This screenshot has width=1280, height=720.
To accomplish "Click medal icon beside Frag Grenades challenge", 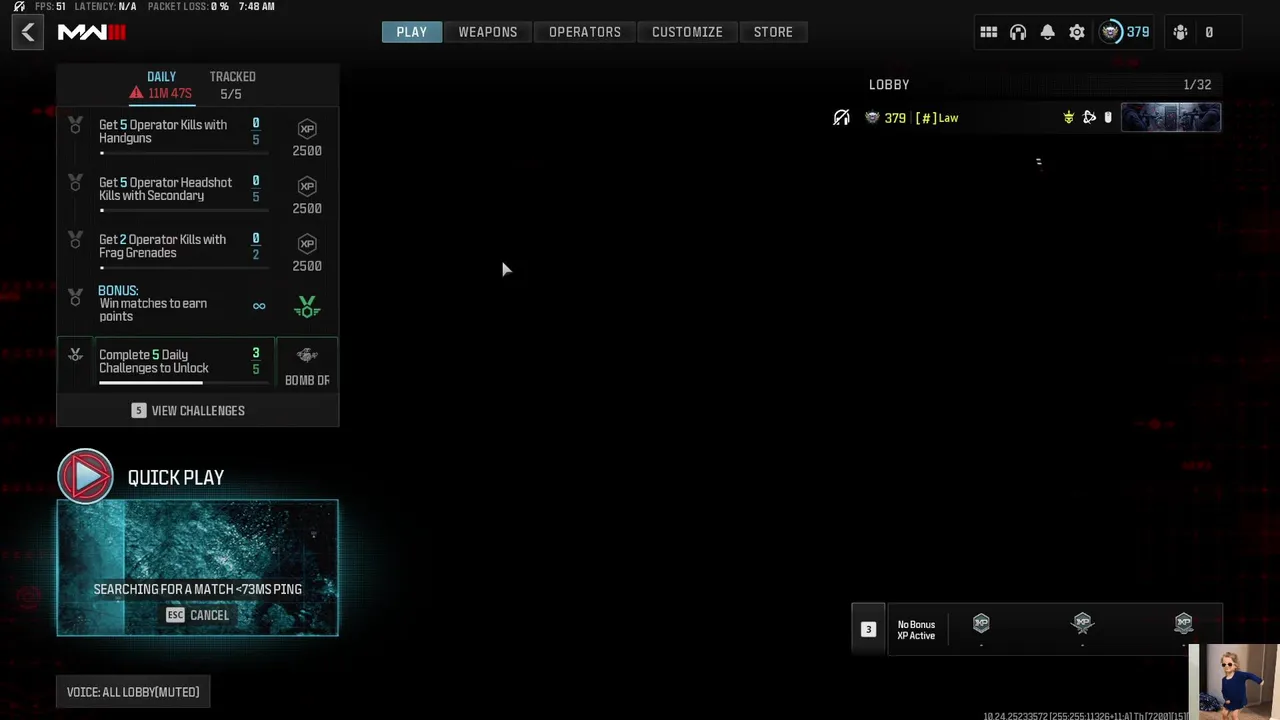I will point(75,240).
